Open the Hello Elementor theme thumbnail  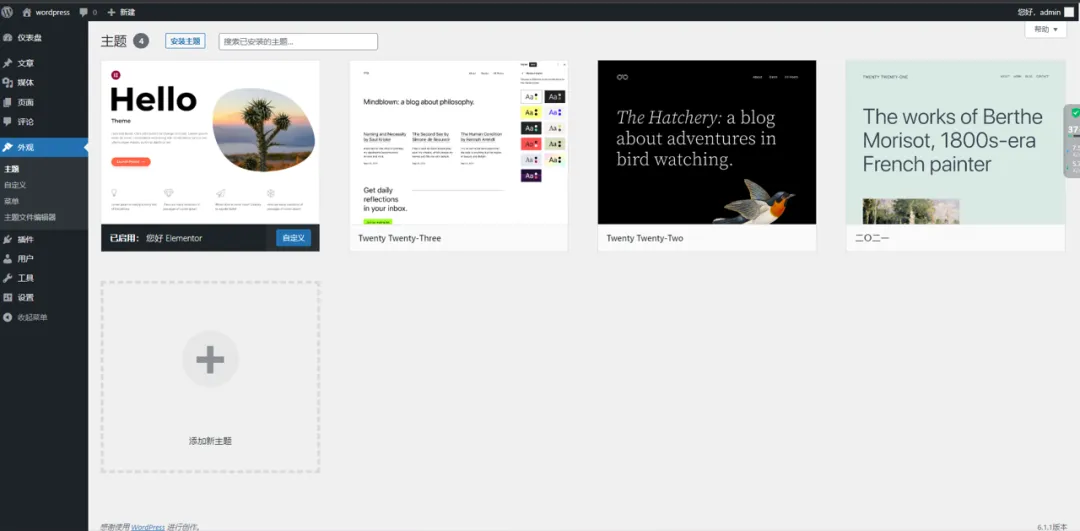click(210, 143)
